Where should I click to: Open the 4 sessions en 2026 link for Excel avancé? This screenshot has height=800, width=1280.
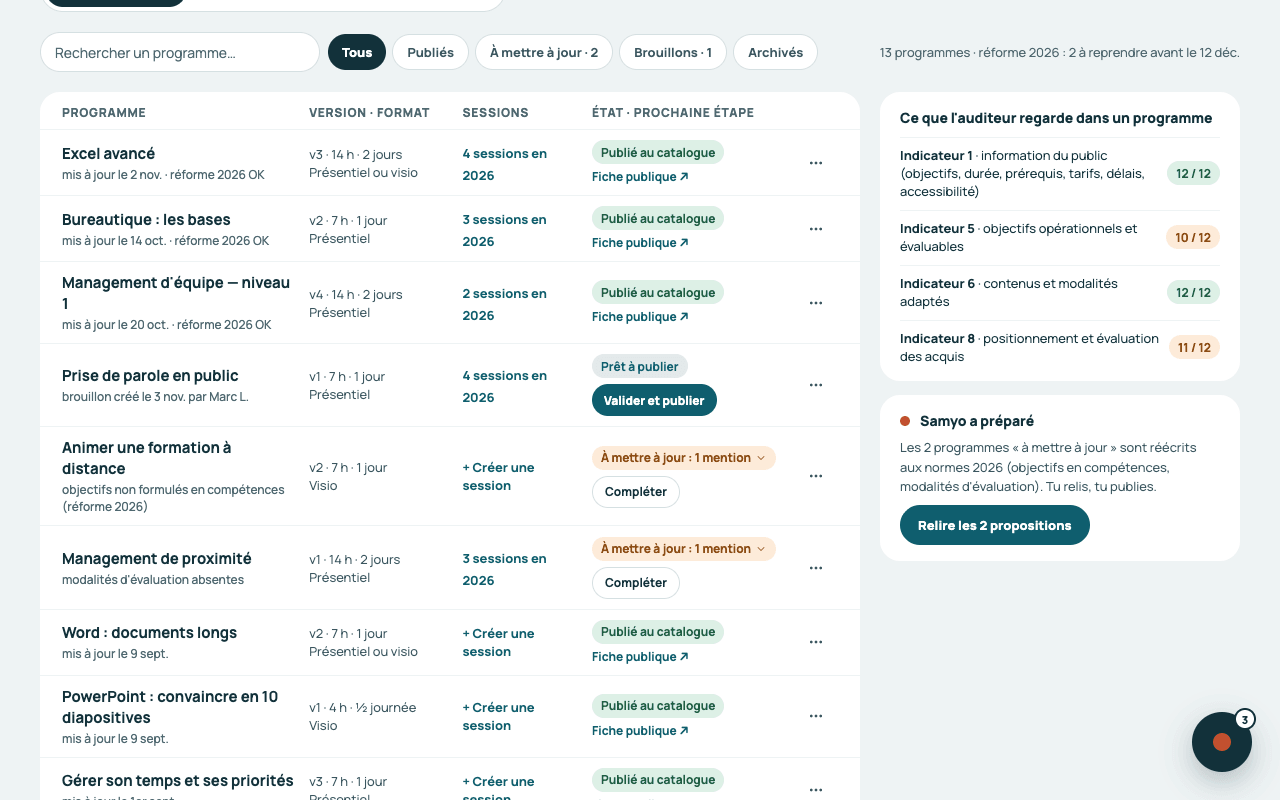[505, 164]
